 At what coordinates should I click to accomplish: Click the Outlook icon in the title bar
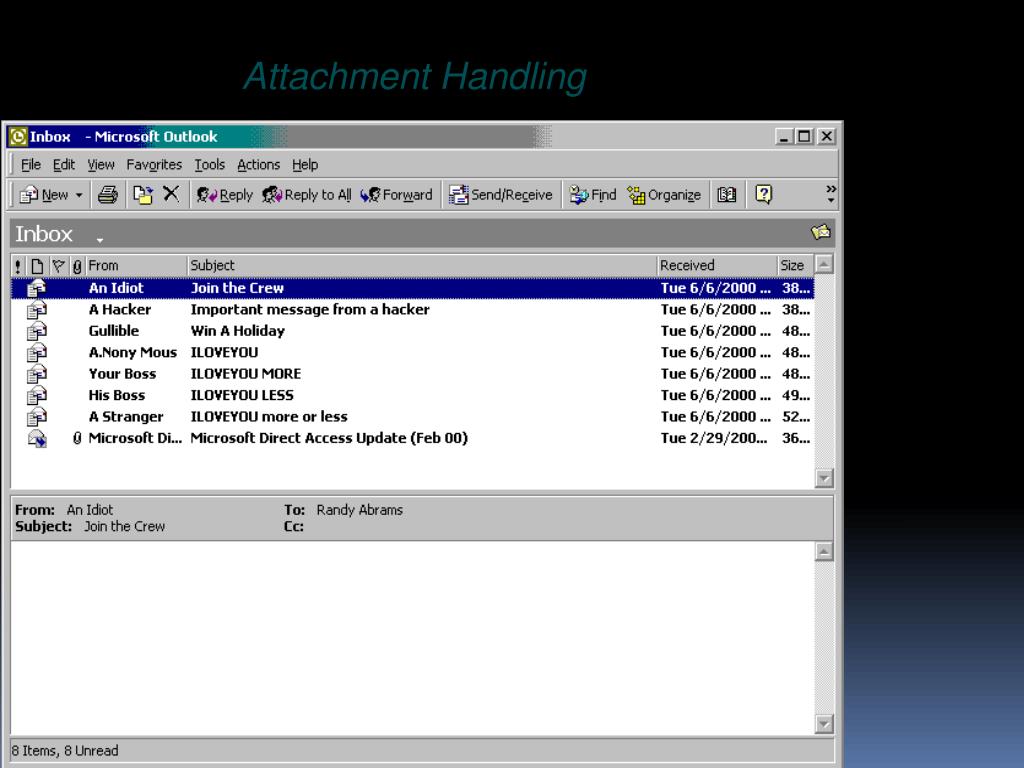(18, 136)
